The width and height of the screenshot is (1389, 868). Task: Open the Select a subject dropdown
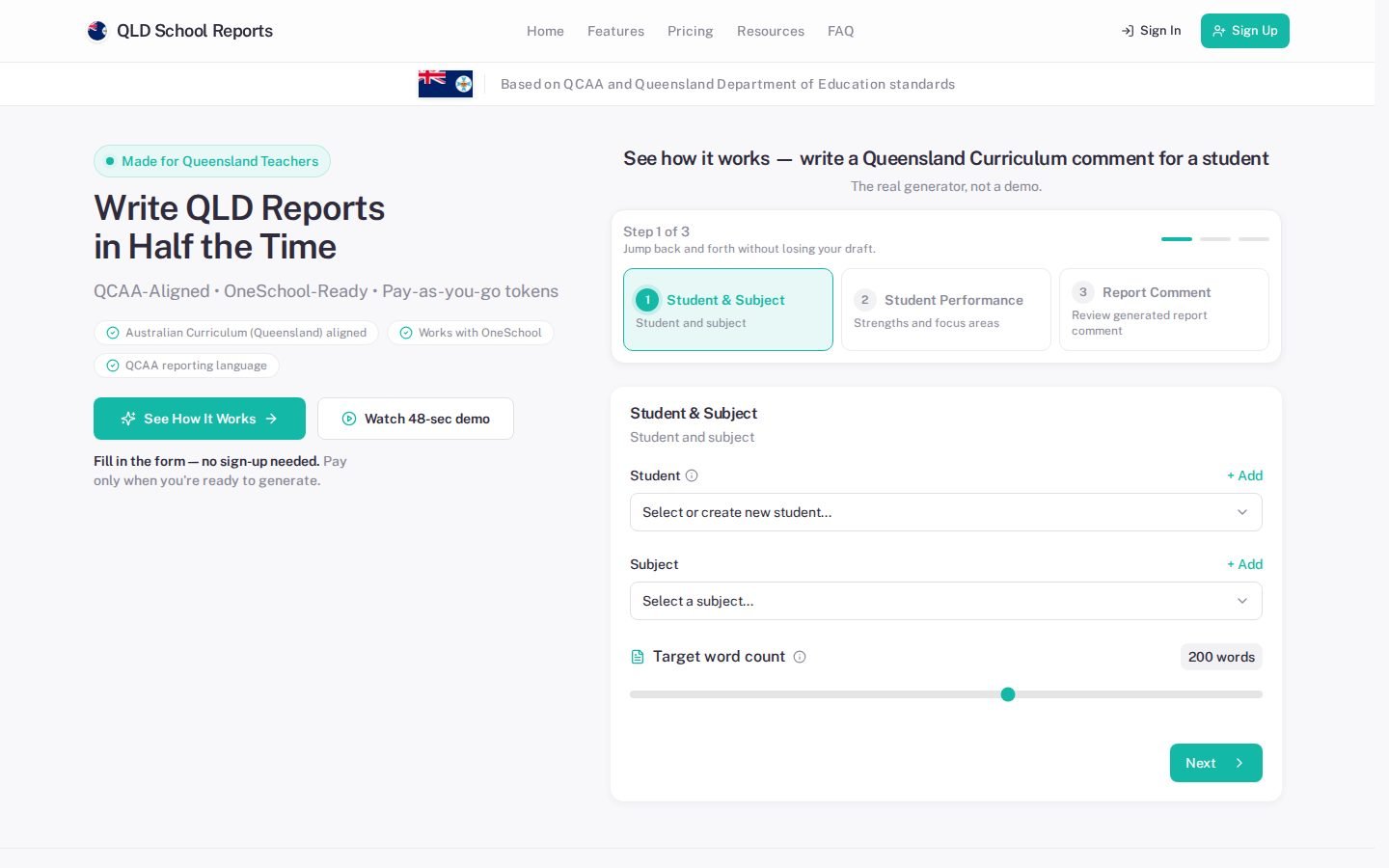[x=946, y=601]
